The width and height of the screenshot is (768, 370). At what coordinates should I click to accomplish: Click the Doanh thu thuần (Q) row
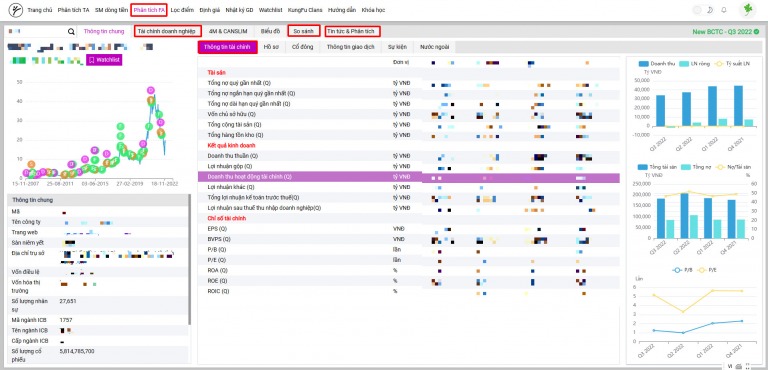(x=408, y=156)
